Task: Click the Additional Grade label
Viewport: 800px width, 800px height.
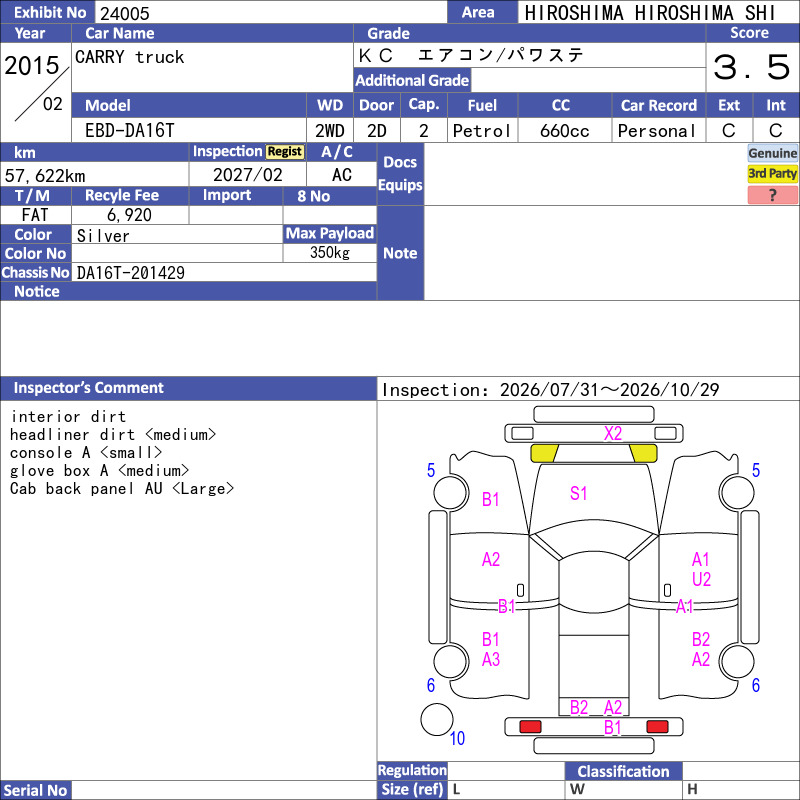Action: (x=412, y=80)
